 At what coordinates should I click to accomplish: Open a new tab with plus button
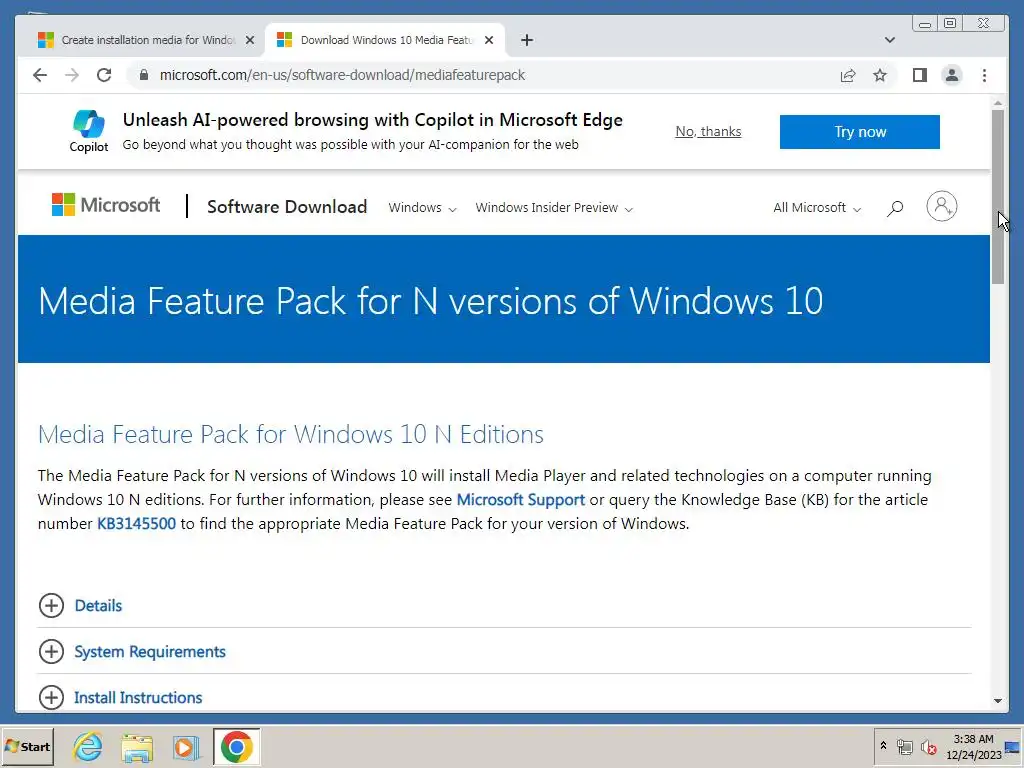(x=527, y=40)
